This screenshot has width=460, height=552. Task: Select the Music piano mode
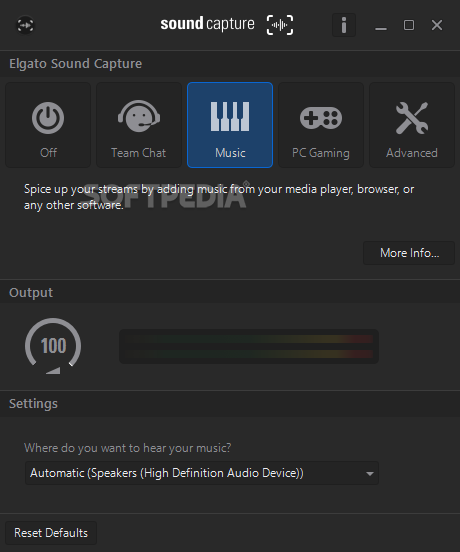point(230,125)
